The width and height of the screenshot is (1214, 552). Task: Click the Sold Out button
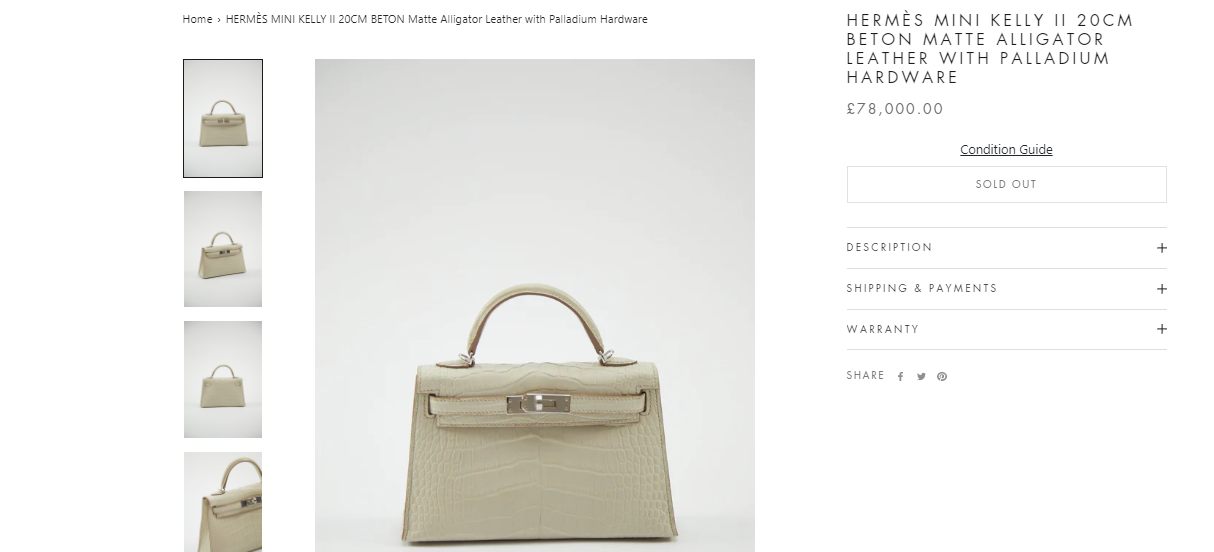pos(1006,184)
